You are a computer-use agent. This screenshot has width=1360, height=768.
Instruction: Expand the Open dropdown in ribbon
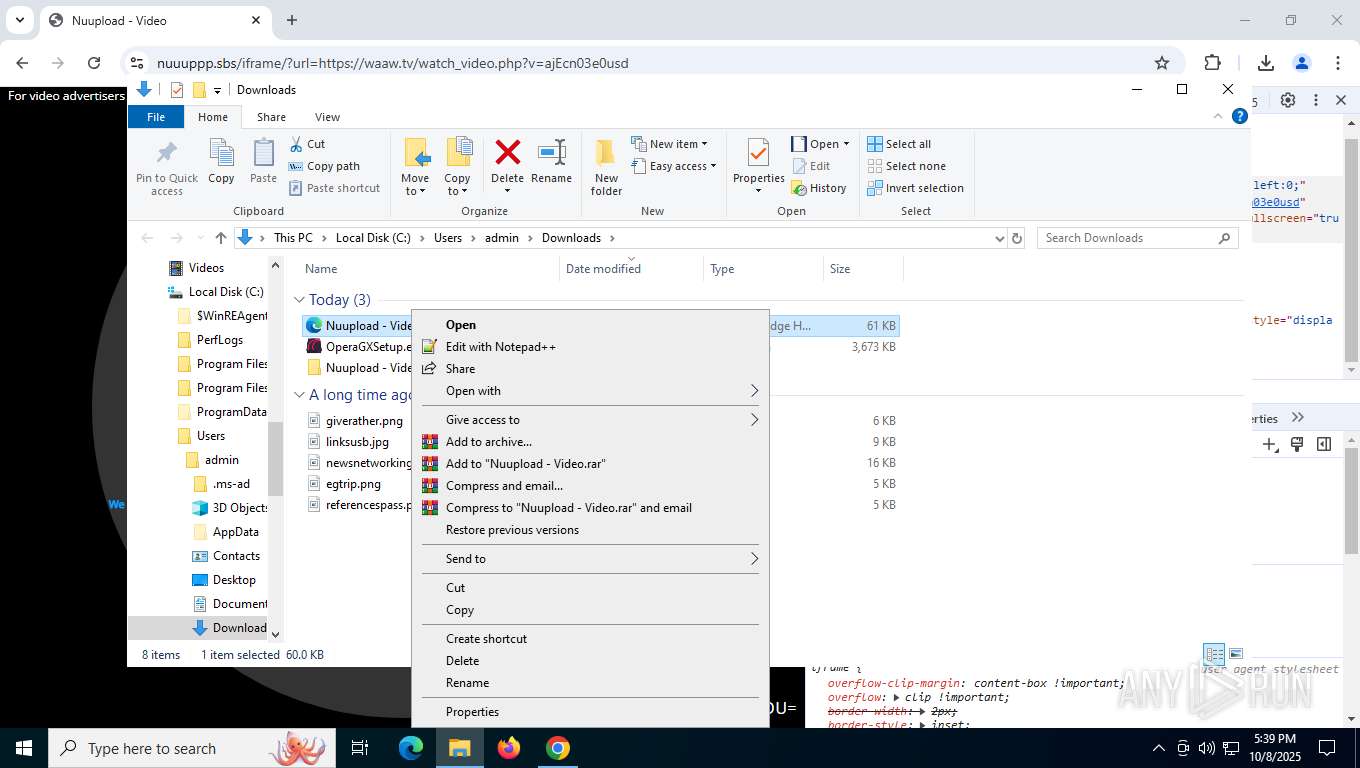coord(821,144)
